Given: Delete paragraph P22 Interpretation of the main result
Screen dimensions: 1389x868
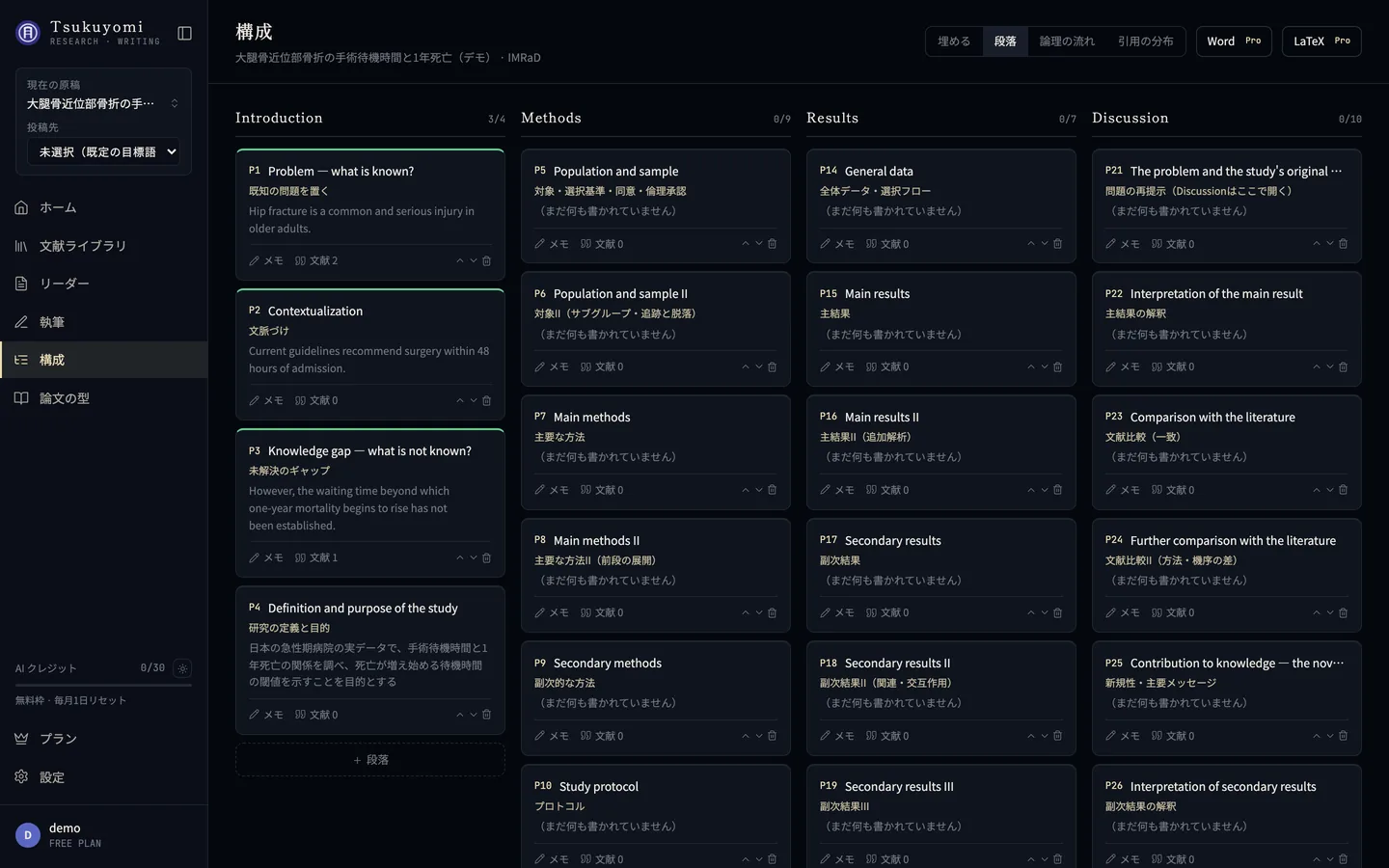Looking at the screenshot, I should coord(1343,366).
